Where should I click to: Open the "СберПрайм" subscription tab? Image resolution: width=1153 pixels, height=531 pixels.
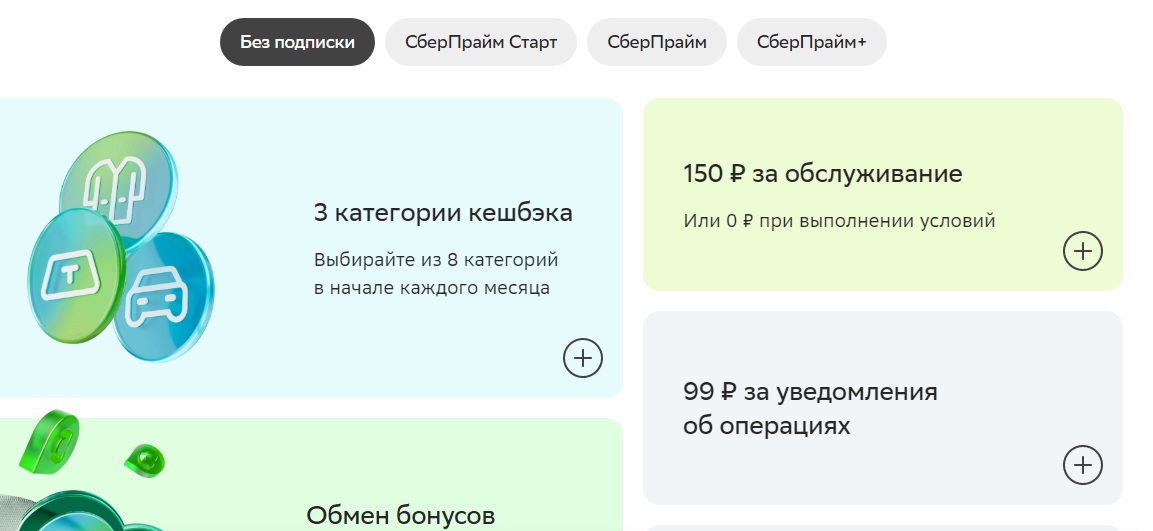point(657,42)
